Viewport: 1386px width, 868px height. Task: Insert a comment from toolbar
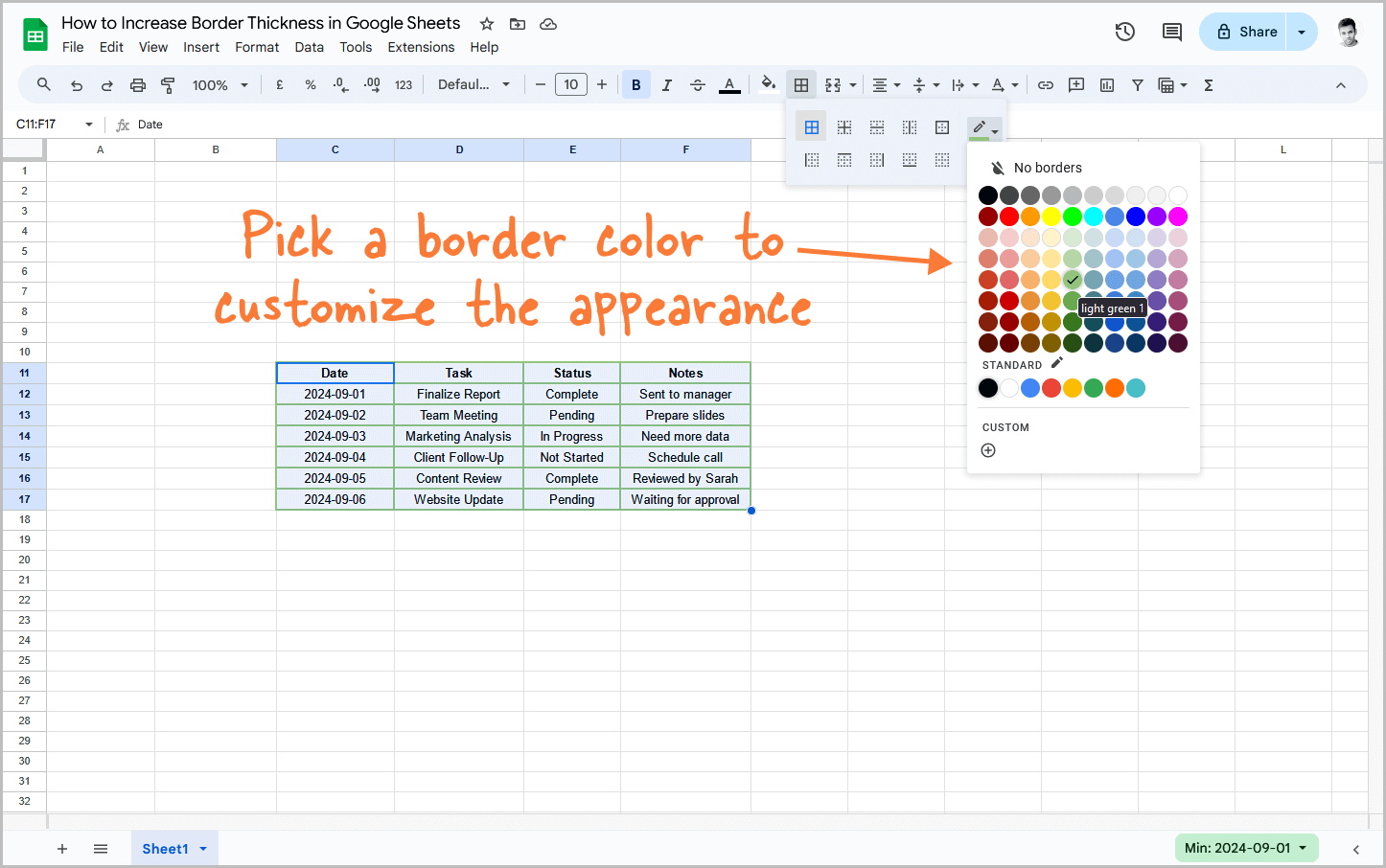pos(1076,85)
